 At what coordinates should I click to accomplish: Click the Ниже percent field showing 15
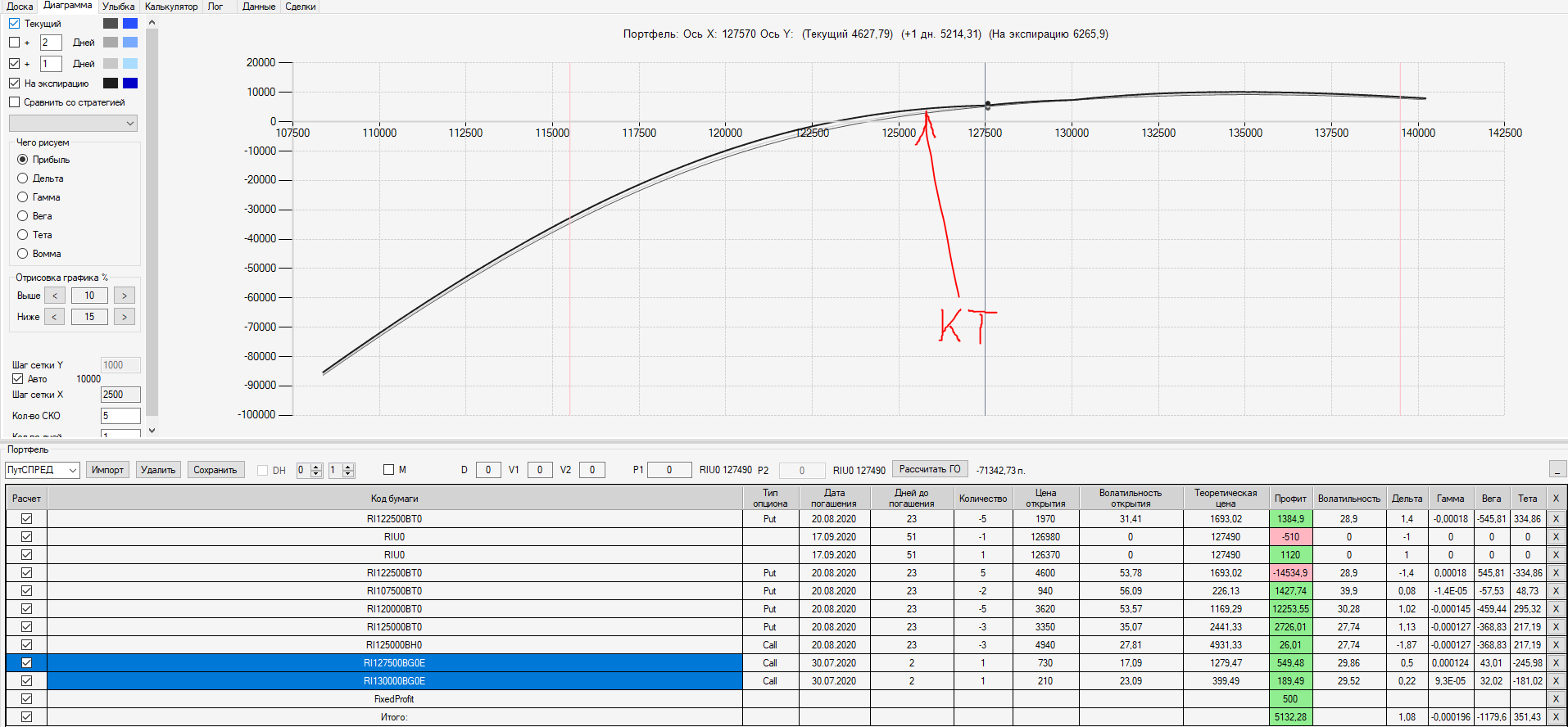coord(89,317)
